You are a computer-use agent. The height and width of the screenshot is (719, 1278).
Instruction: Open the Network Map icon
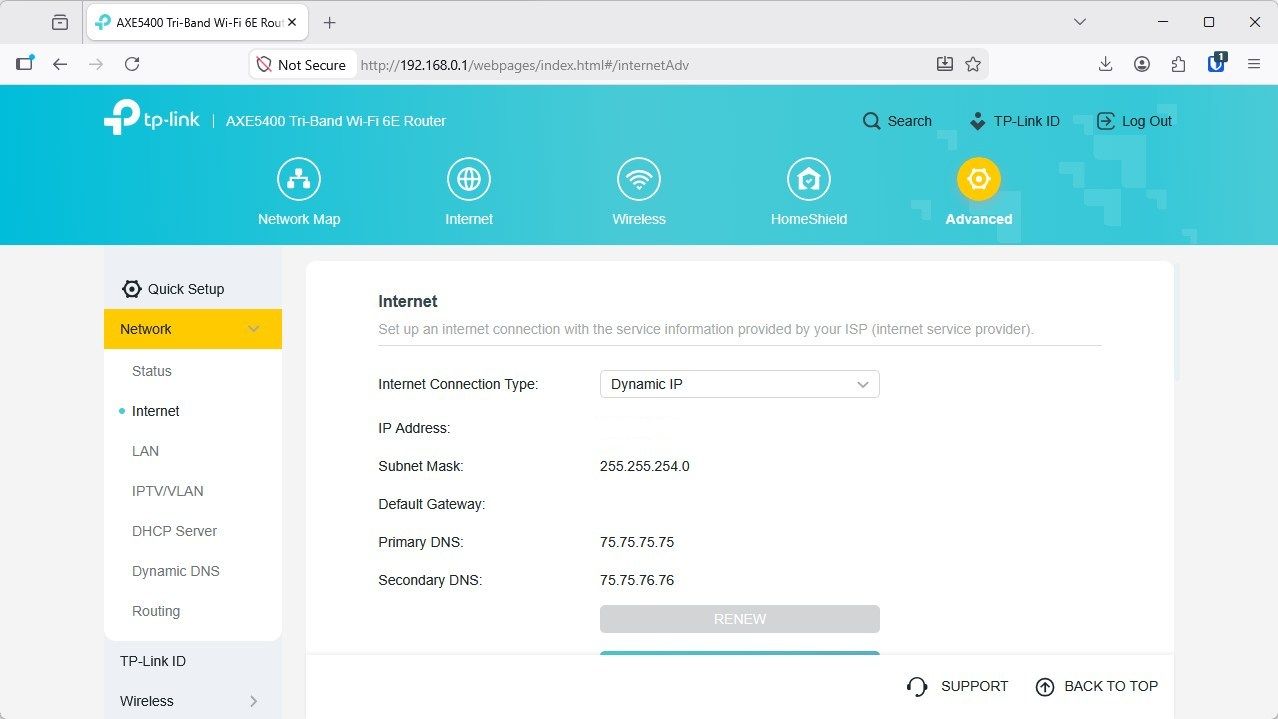[x=299, y=179]
